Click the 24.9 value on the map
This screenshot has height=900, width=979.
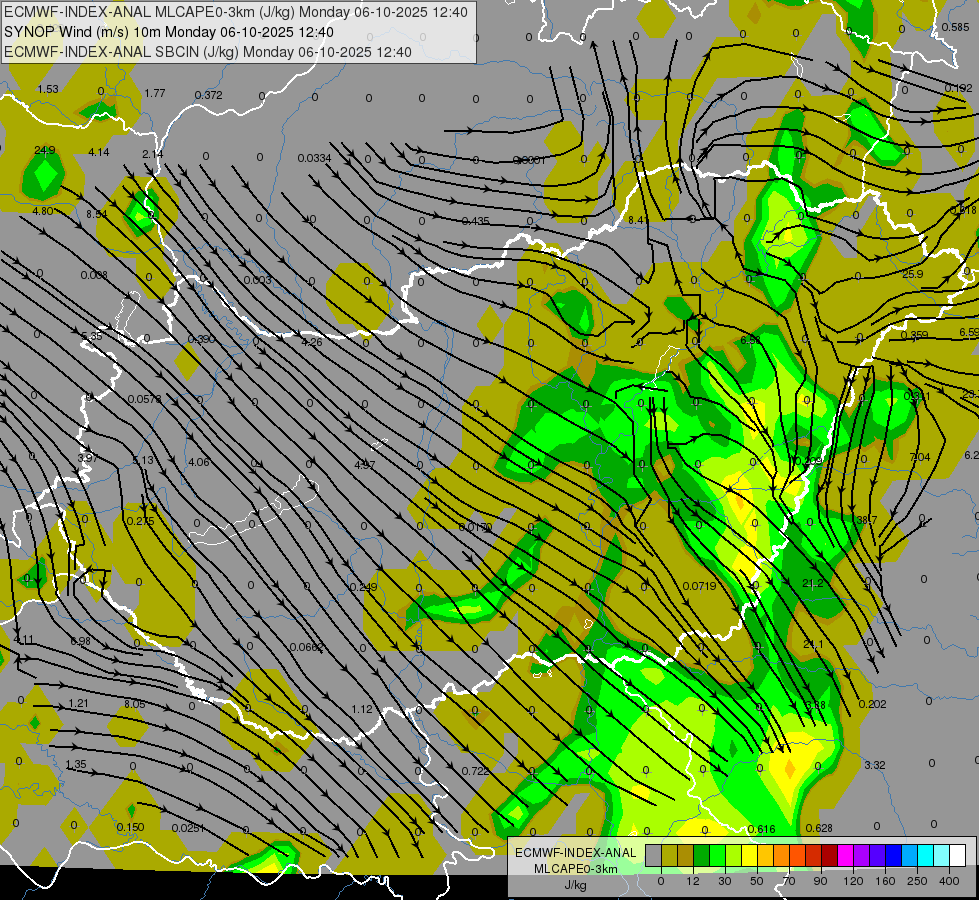[x=44, y=150]
